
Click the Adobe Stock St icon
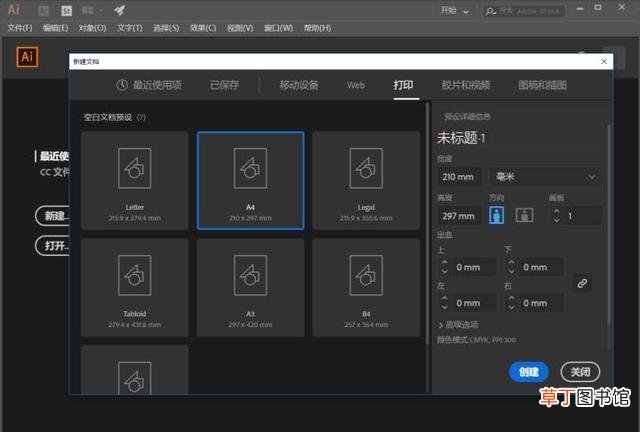pos(67,11)
